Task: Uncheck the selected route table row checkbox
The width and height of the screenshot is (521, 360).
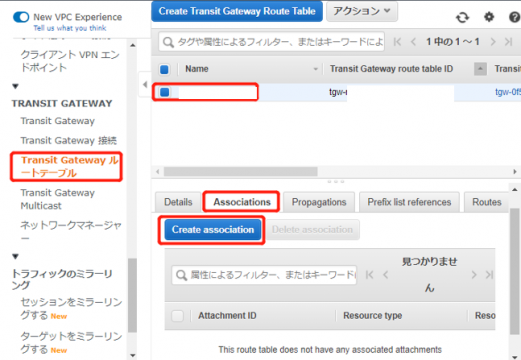Action: coord(165,92)
